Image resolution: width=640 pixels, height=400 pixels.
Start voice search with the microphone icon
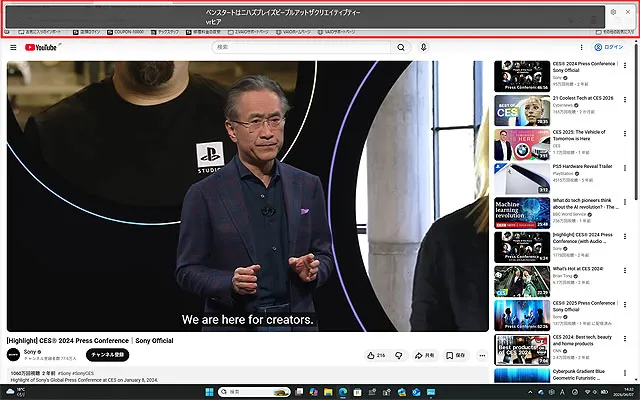click(x=423, y=47)
